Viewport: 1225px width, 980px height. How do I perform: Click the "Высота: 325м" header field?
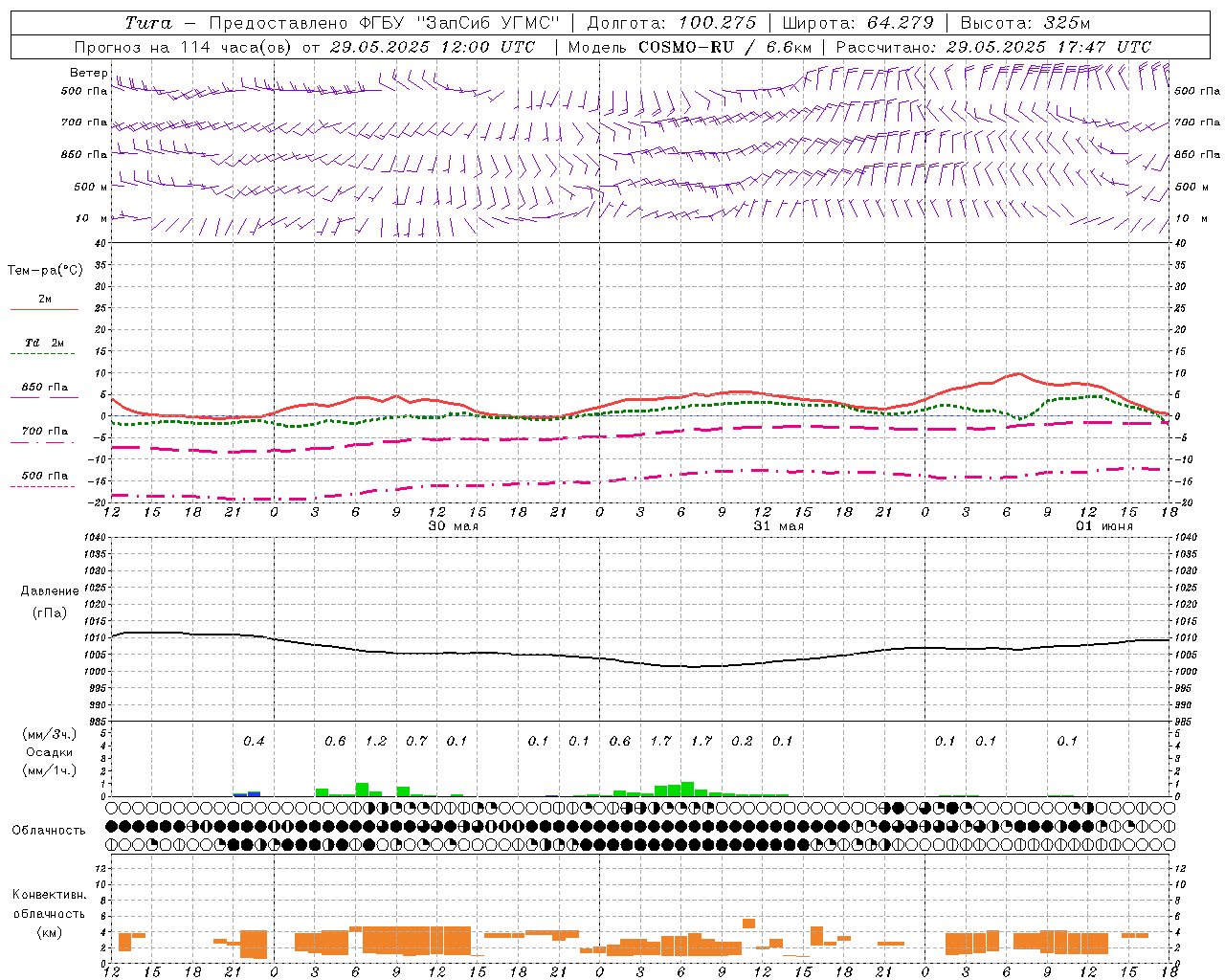[x=1025, y=23]
